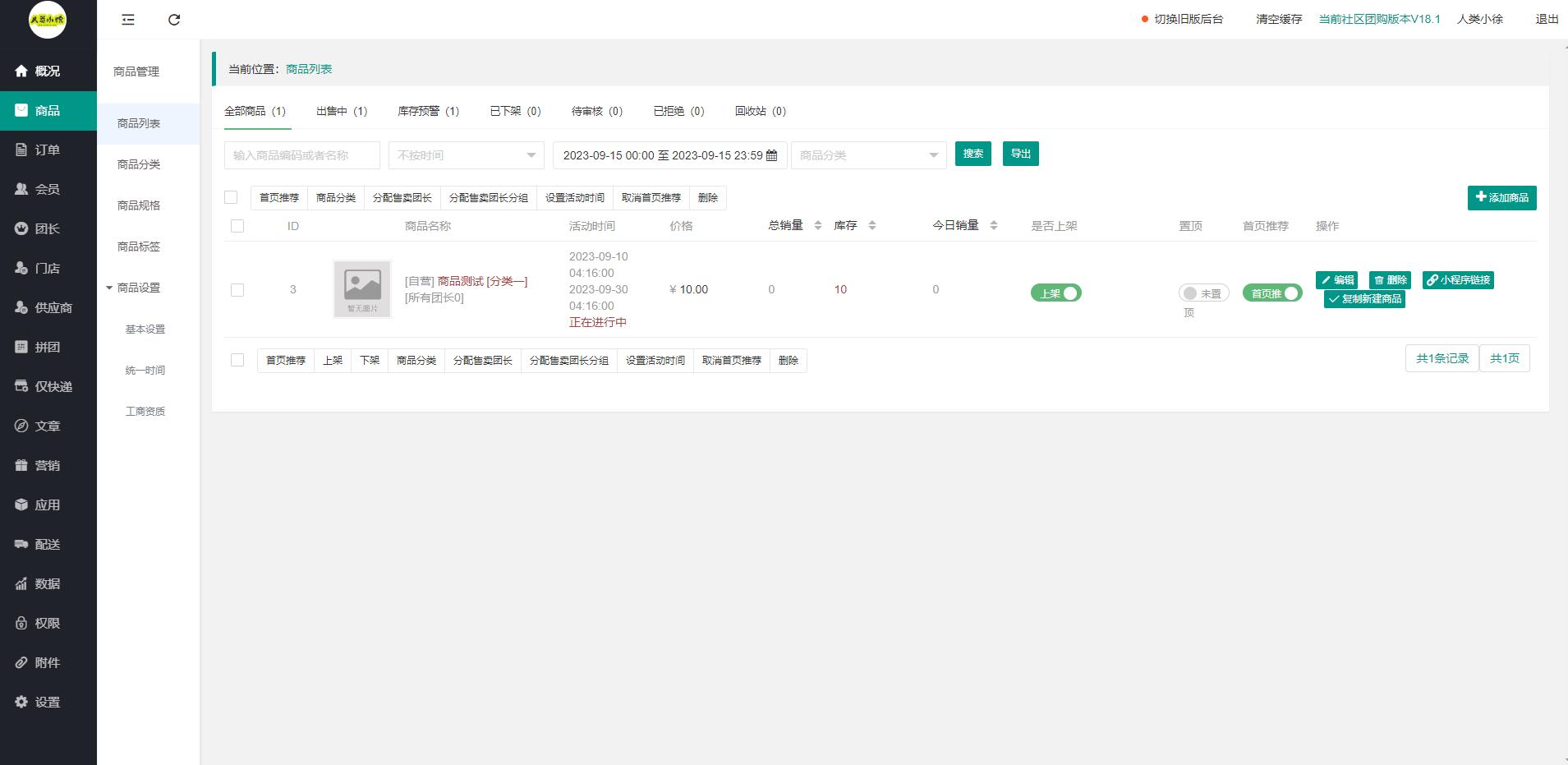This screenshot has width=1568, height=765.
Task: Click the 导出 export button
Action: point(1021,154)
